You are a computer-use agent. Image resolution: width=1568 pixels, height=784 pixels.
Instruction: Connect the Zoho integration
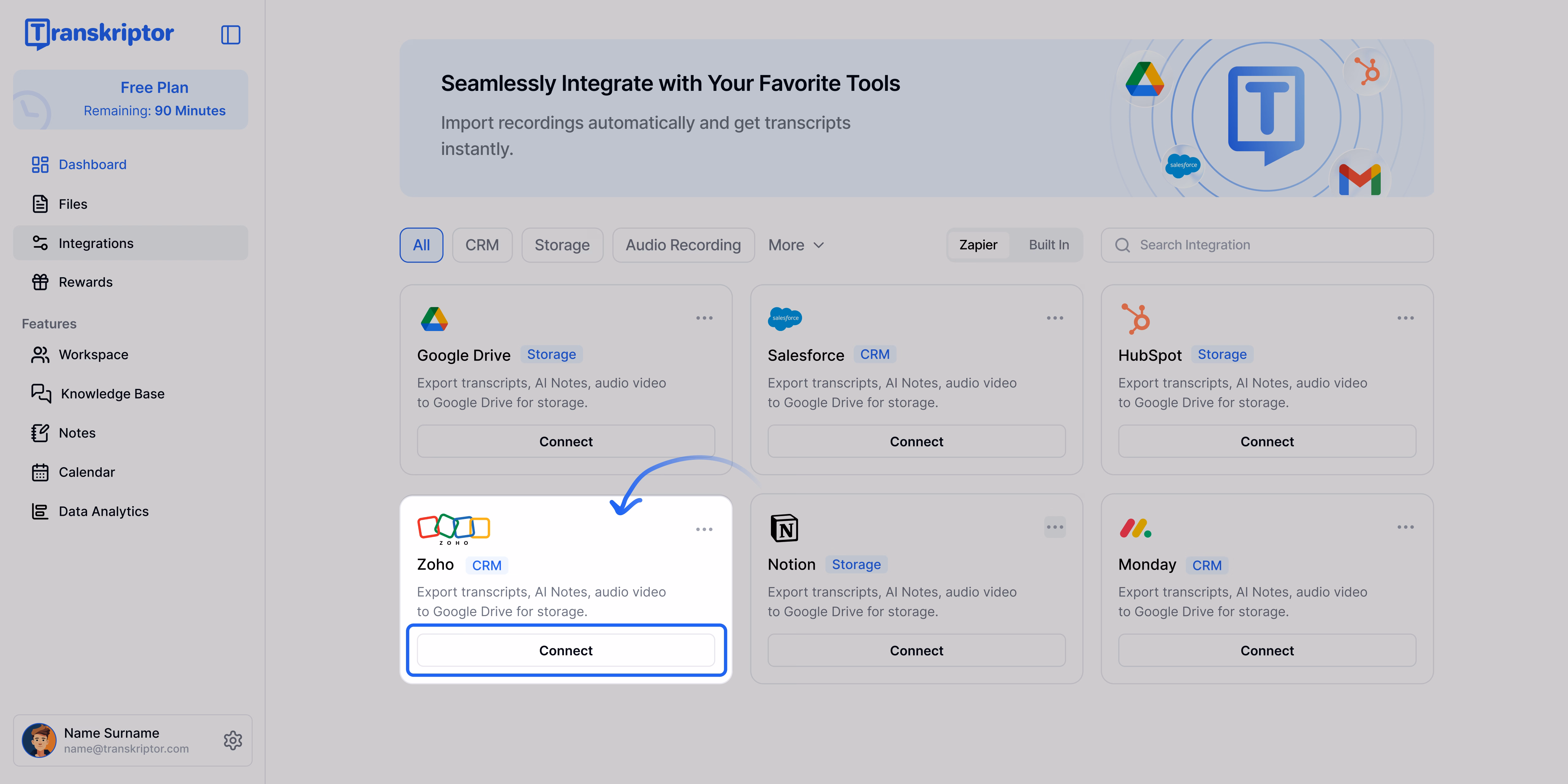(x=566, y=650)
